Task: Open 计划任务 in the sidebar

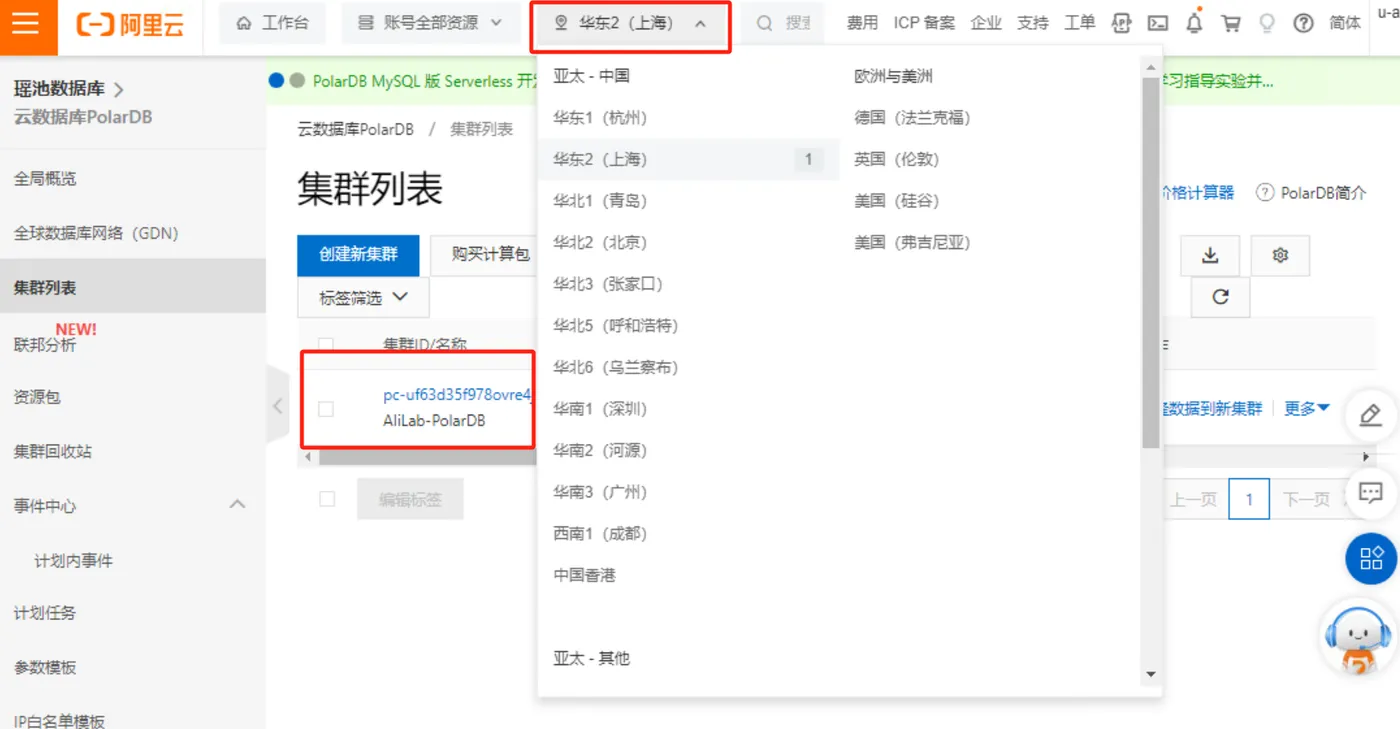Action: (x=45, y=613)
